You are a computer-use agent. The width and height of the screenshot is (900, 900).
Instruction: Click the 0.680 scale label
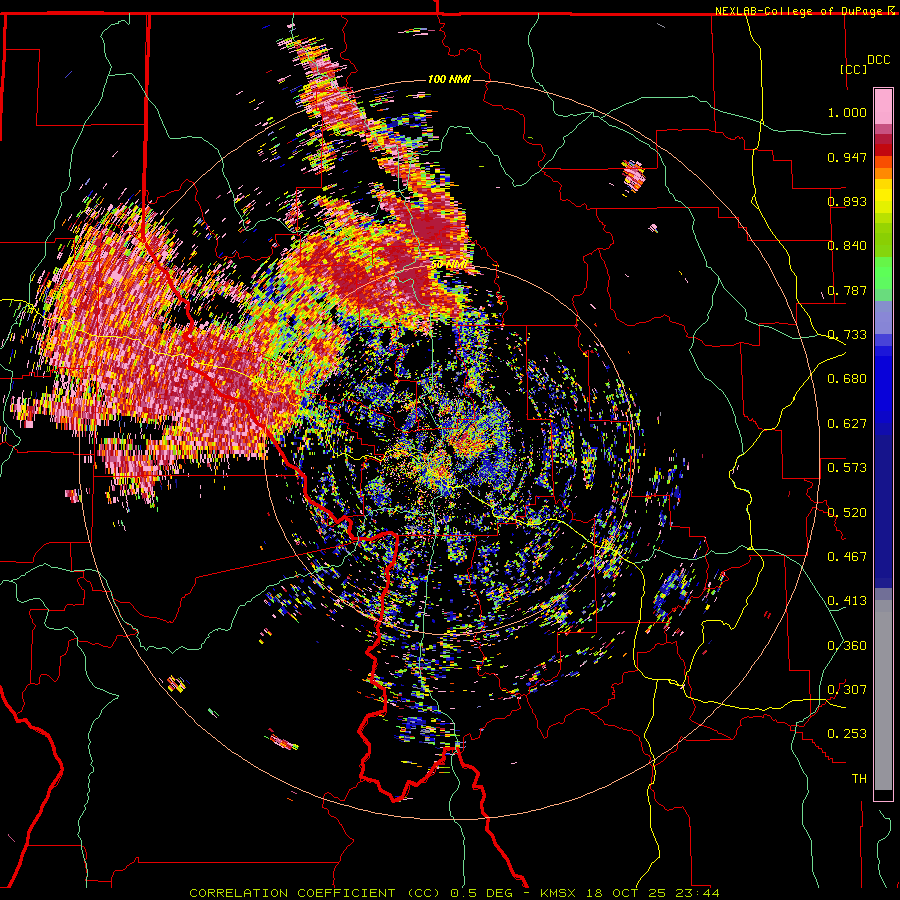coord(847,379)
